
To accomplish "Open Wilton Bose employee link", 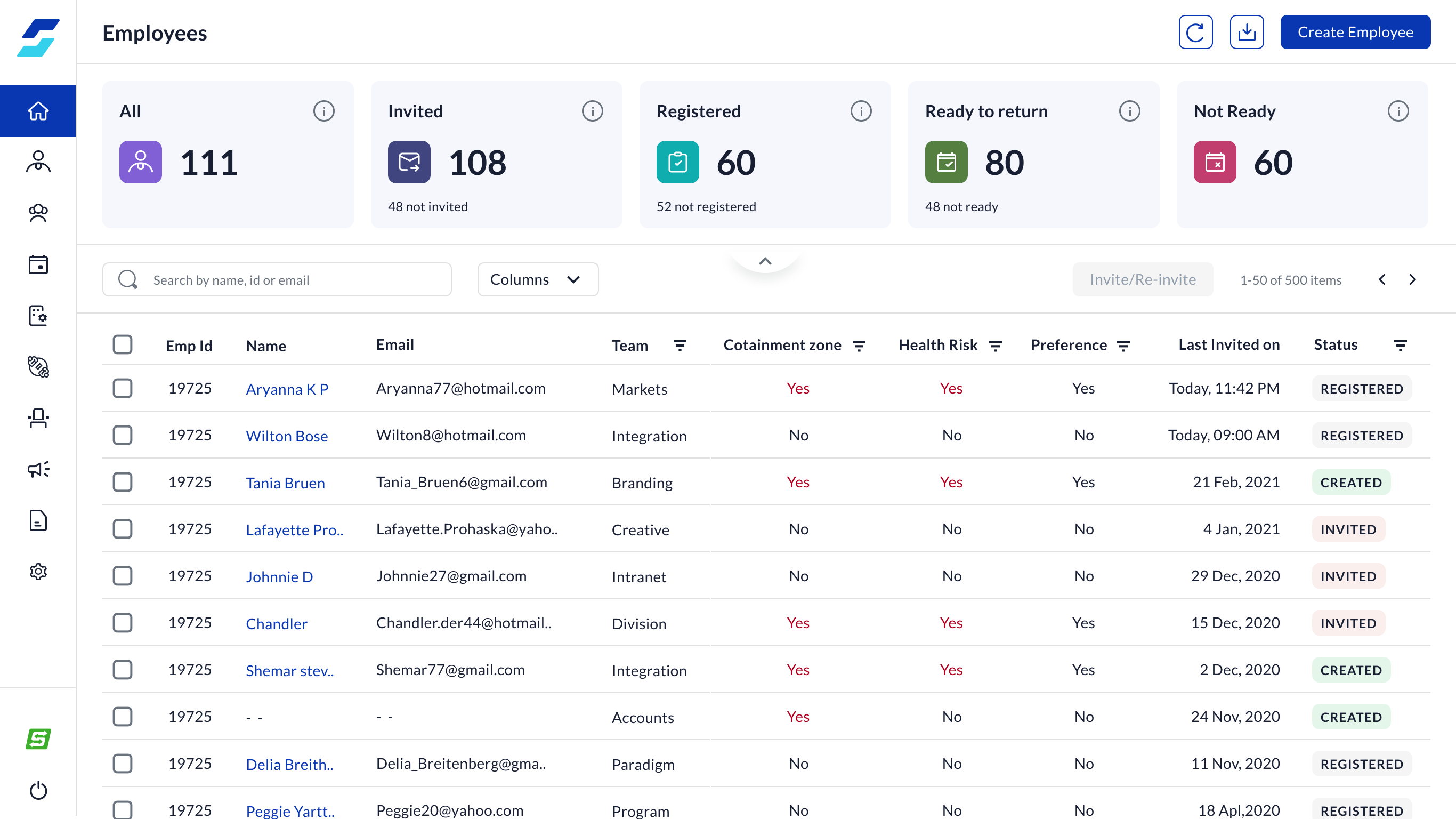I will (x=287, y=436).
